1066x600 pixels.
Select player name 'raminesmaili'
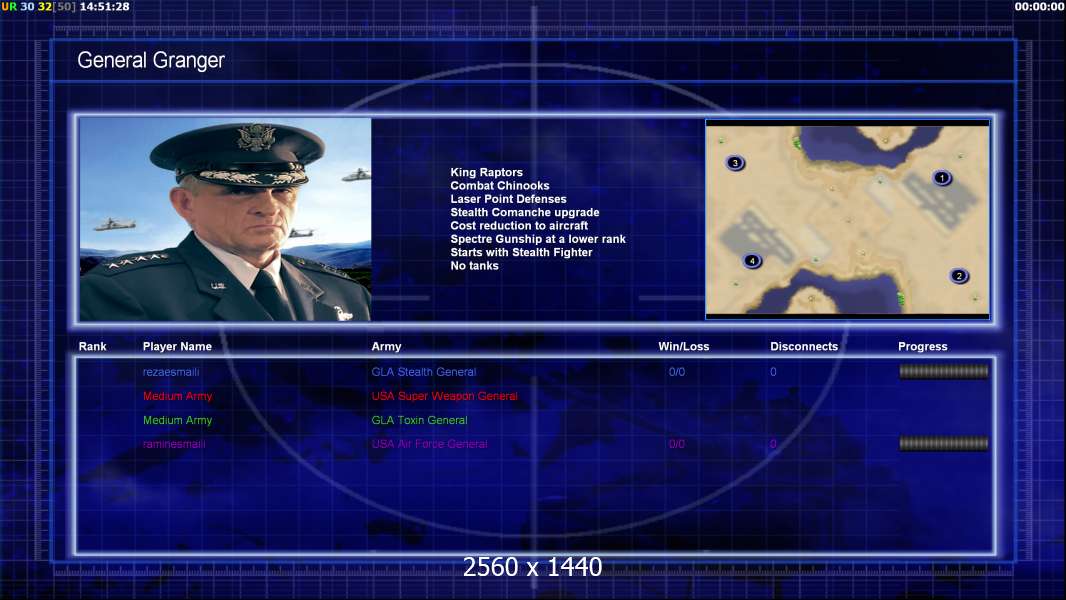tap(174, 444)
